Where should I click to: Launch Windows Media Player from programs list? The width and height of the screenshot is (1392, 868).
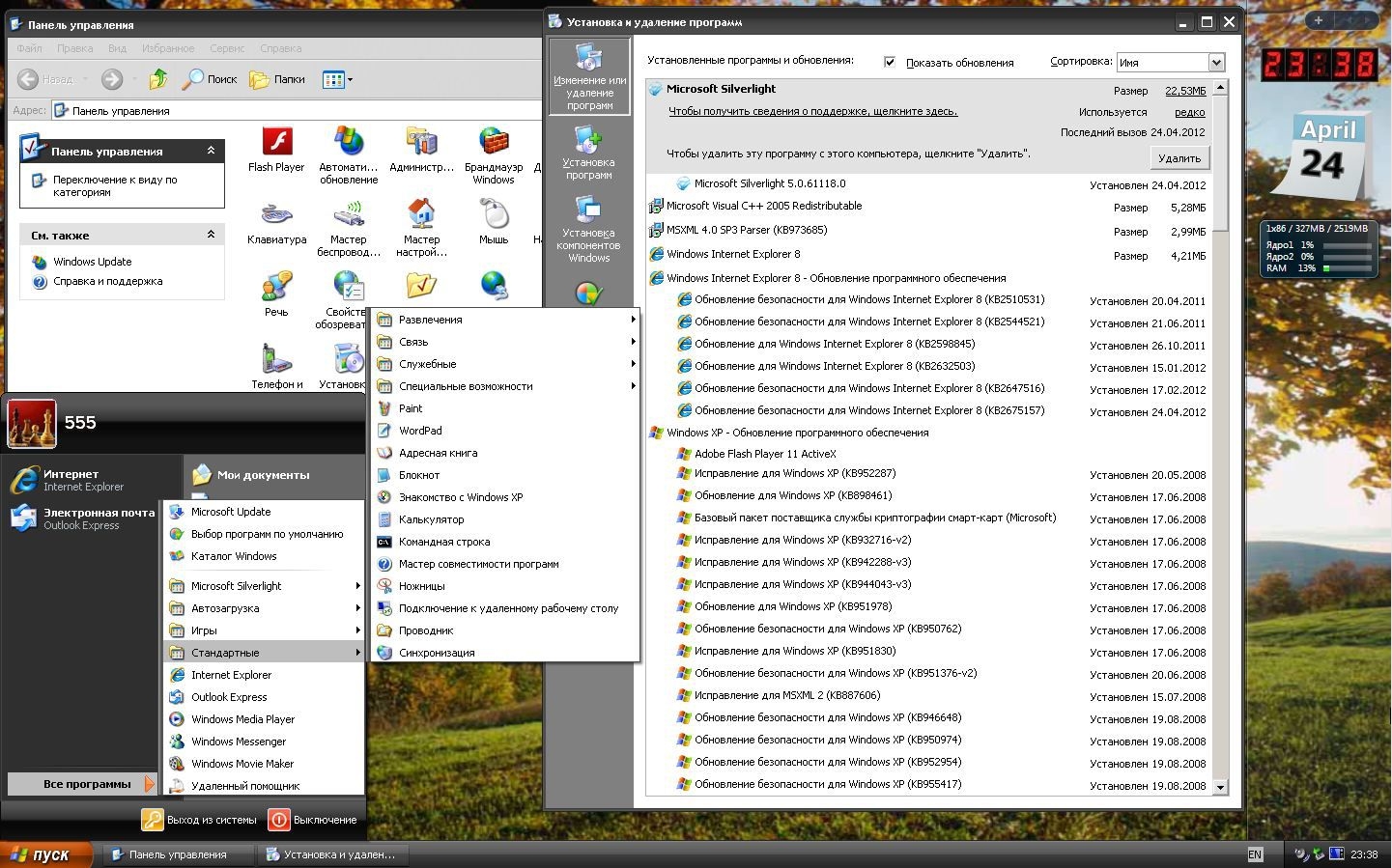tap(265, 719)
